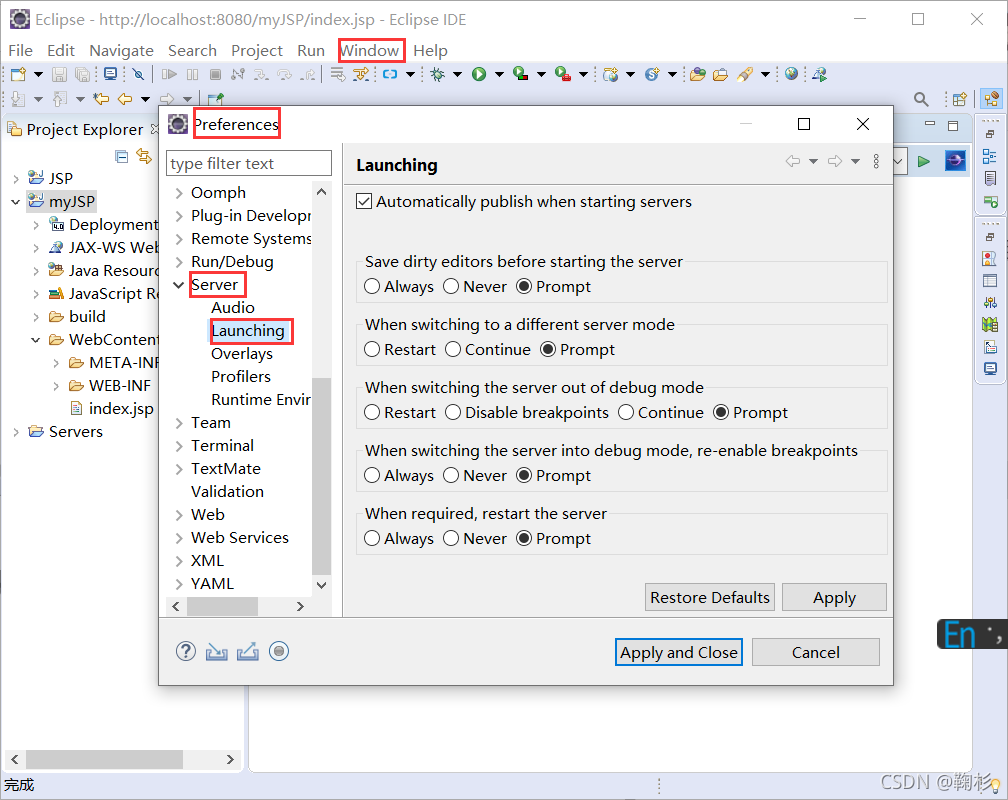Open the Window menu
1008x800 pixels.
370,50
